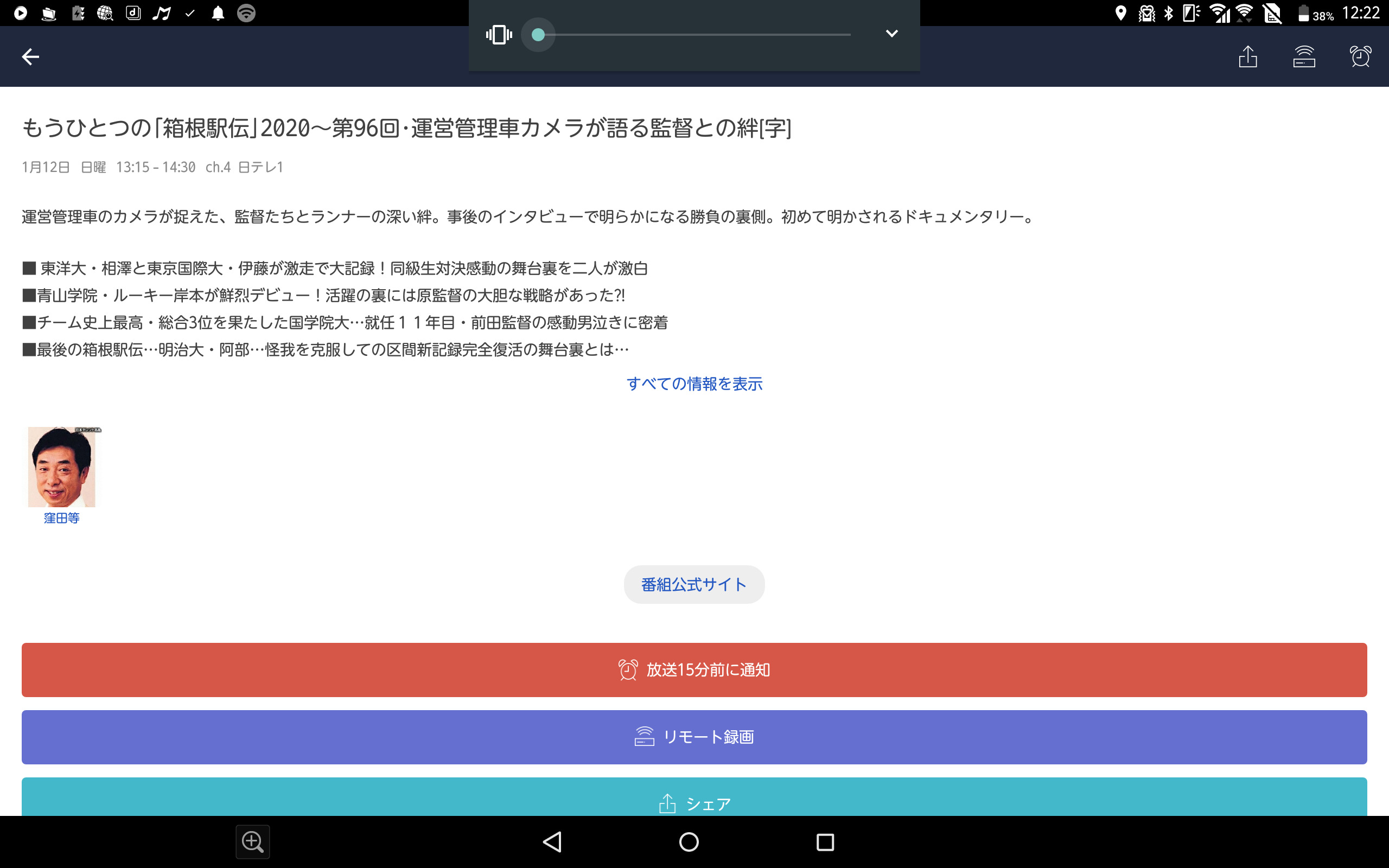Image resolution: width=1389 pixels, height=868 pixels.
Task: Open cast member 窪田等 photo
Action: point(61,467)
